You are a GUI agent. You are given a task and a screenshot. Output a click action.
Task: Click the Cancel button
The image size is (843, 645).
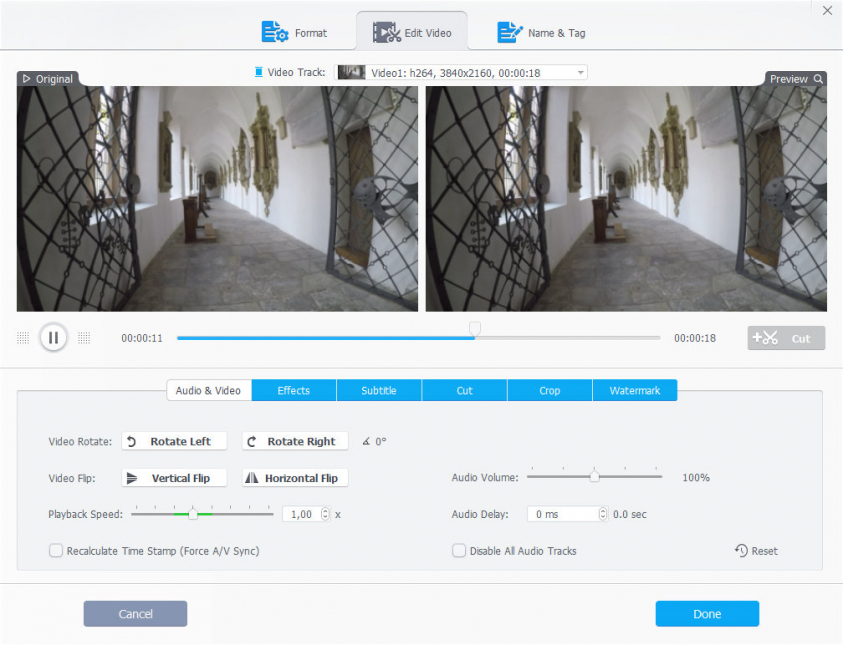(135, 614)
